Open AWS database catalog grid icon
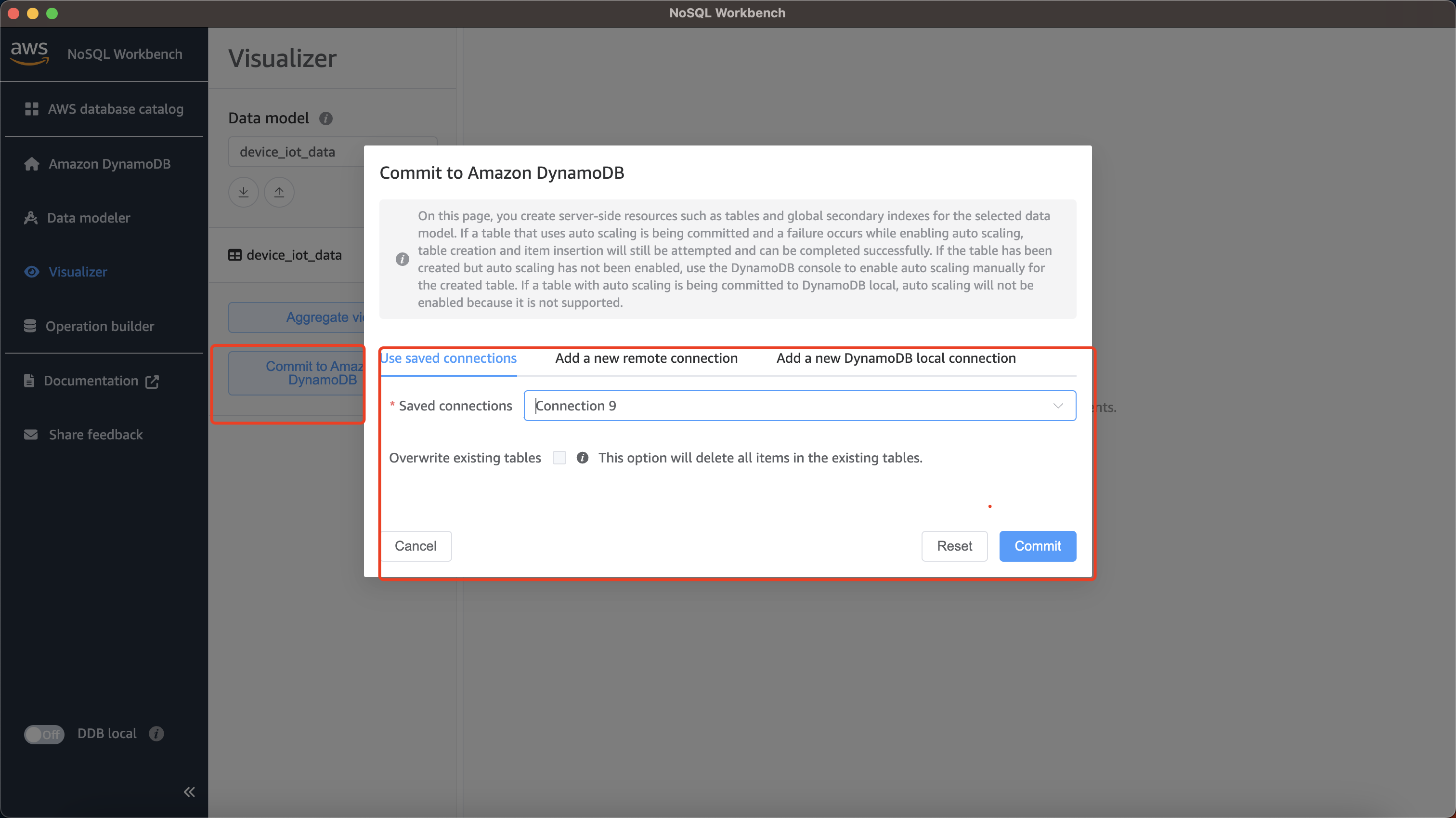Viewport: 1456px width, 818px height. point(32,108)
